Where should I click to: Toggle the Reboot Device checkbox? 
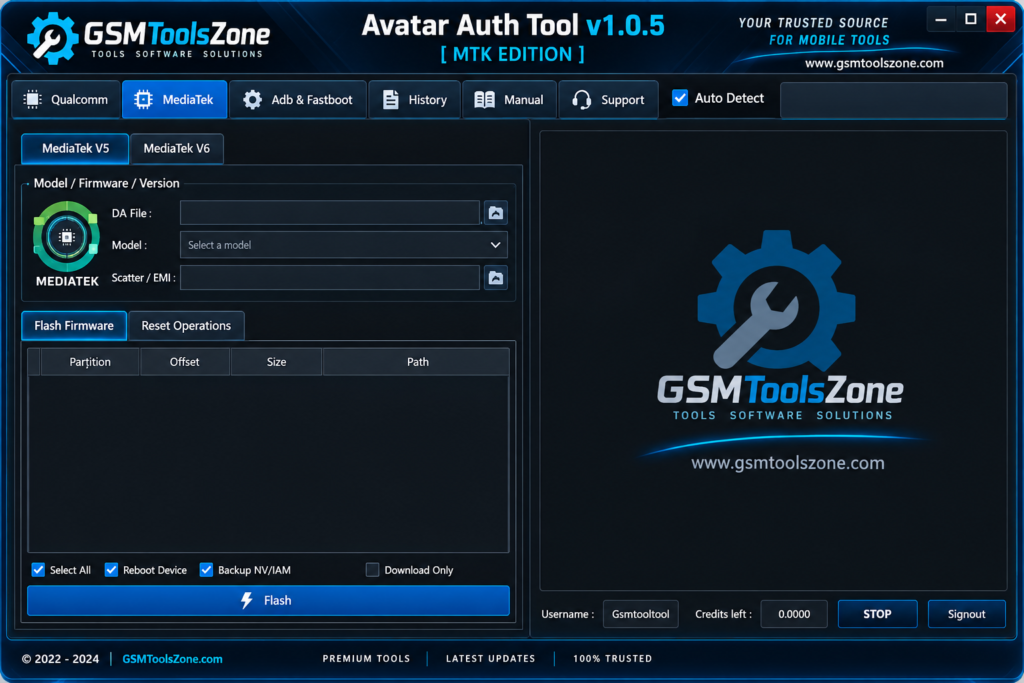click(112, 570)
